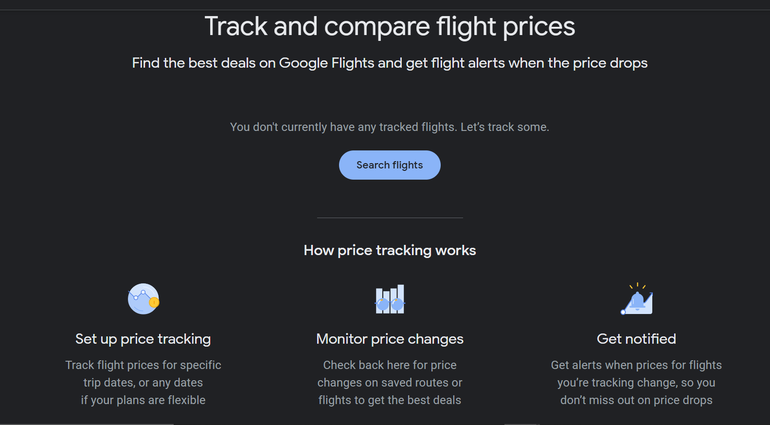Click the Search flights button
This screenshot has width=770, height=425.
pos(389,165)
